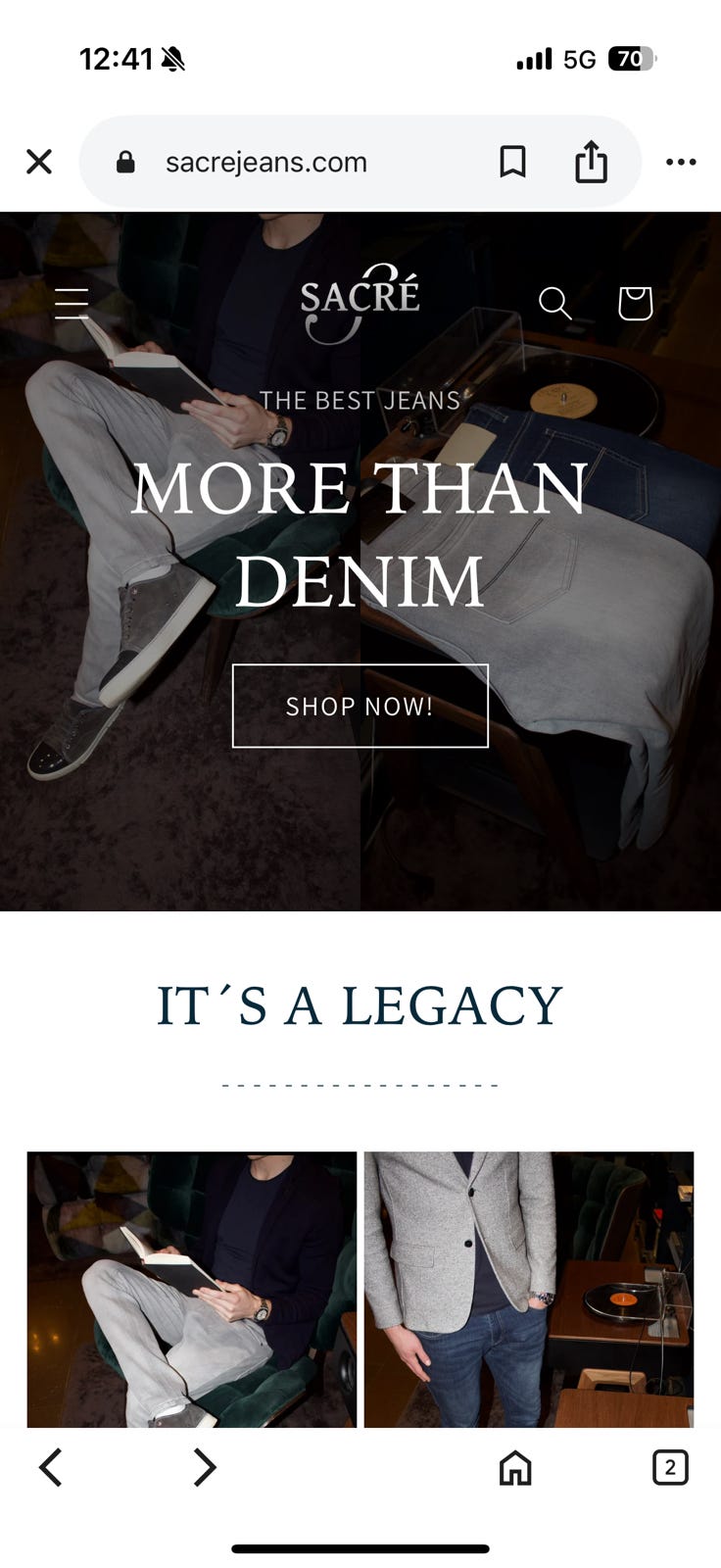Open the three-dot more options menu
721x1568 pixels.
point(681,162)
